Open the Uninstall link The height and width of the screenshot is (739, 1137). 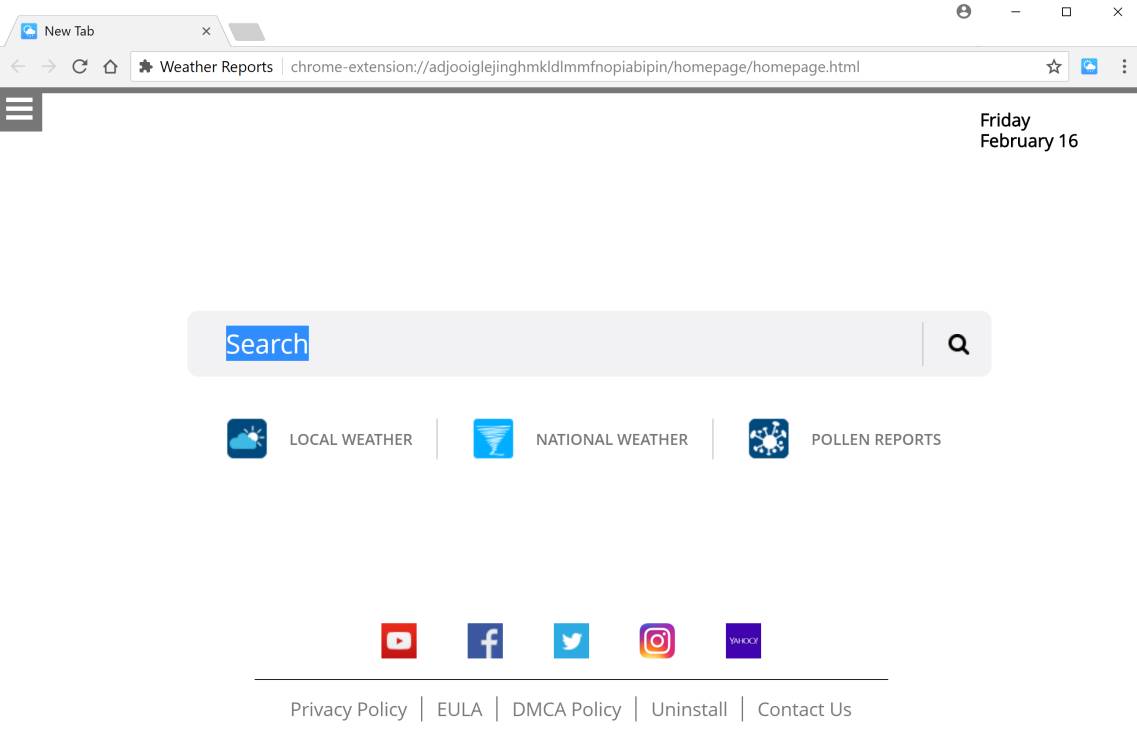pos(689,708)
